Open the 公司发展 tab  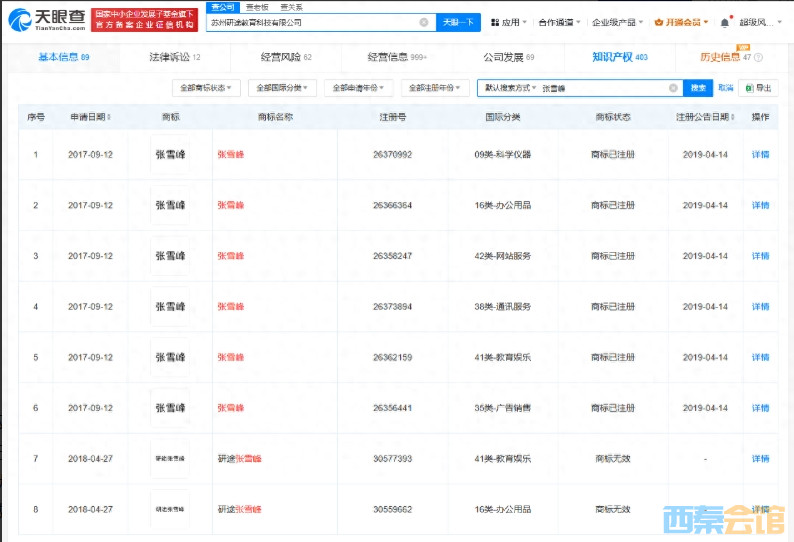click(508, 57)
